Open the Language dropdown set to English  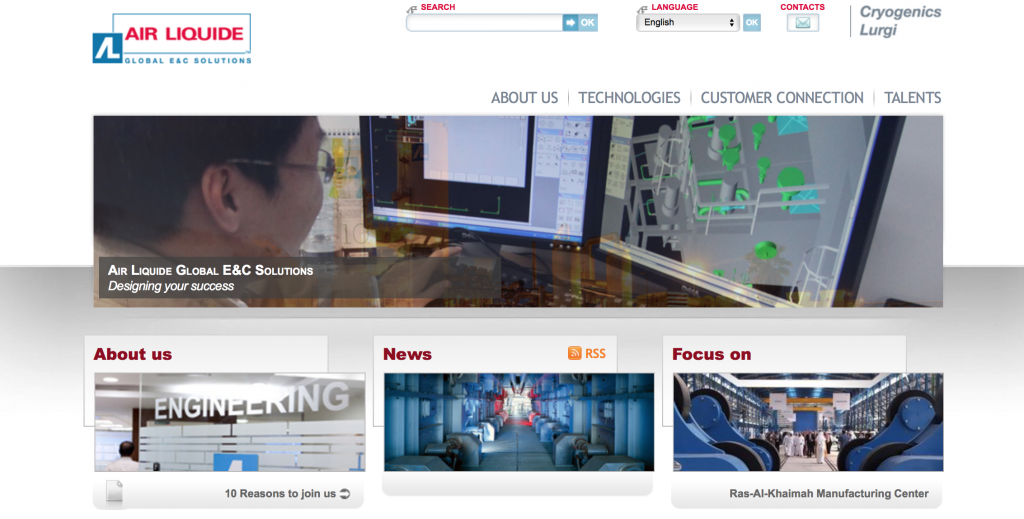688,22
